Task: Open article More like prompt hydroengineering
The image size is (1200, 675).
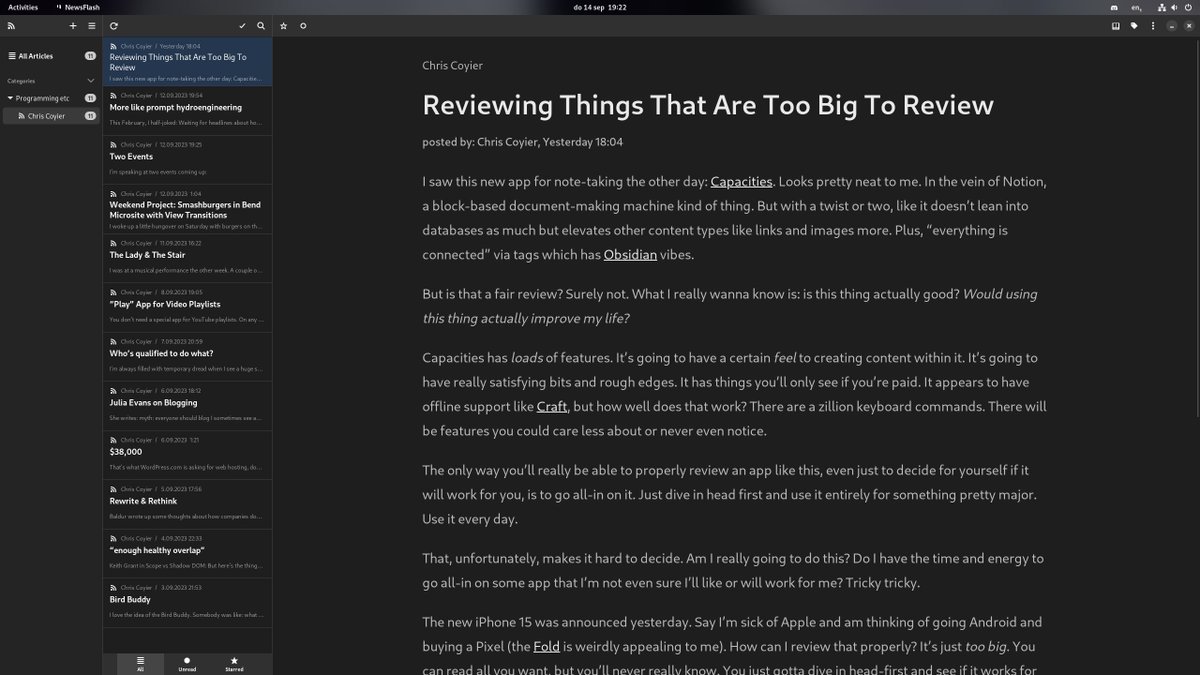Action: pyautogui.click(x=187, y=110)
